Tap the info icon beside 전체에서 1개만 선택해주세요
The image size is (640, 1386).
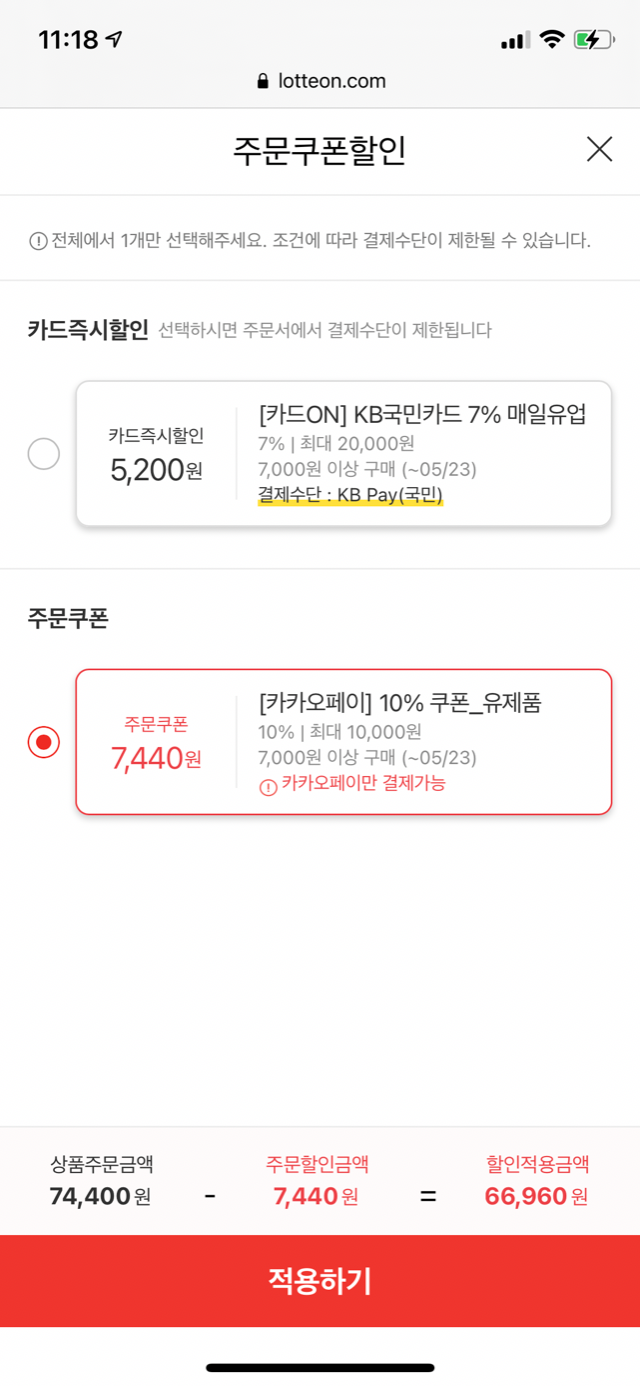pos(38,241)
